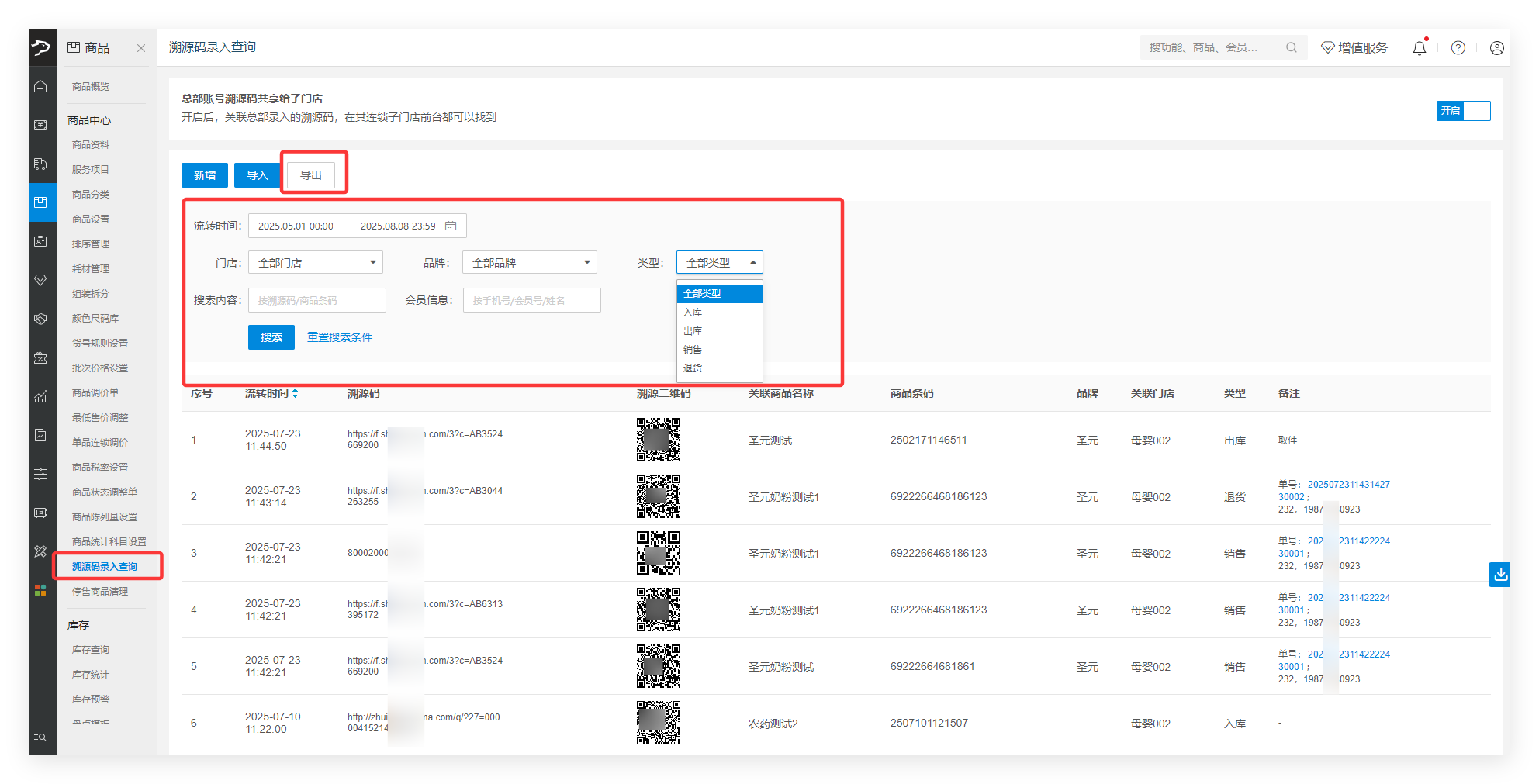
Task: Collapse the 全部类型 type dropdown
Action: point(720,263)
